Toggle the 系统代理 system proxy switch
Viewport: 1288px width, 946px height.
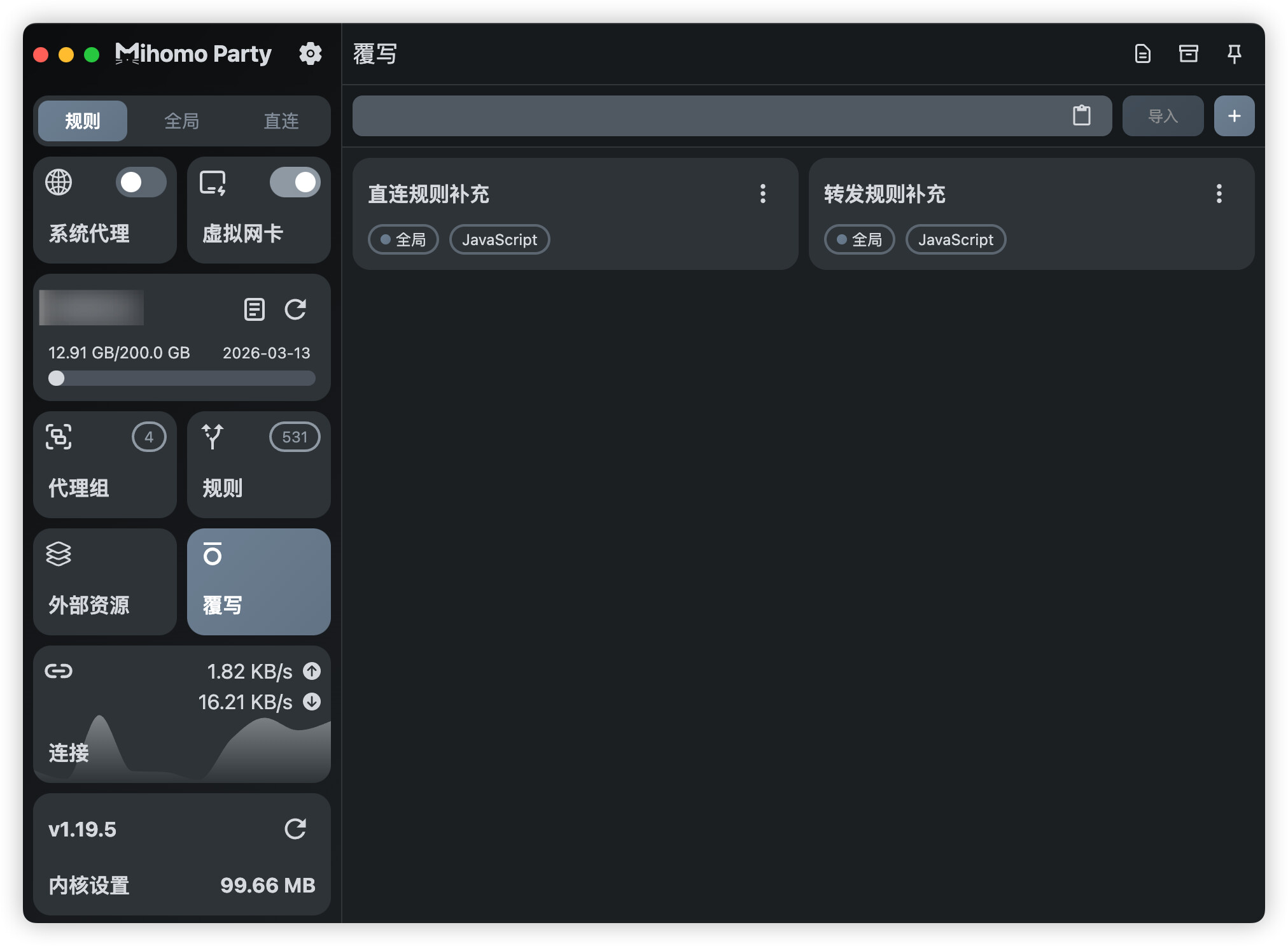(141, 183)
